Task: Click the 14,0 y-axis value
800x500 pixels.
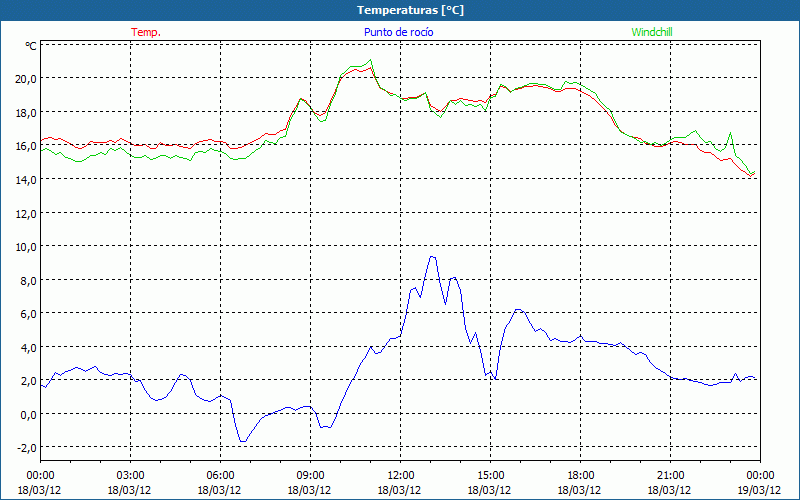Action: 27,180
